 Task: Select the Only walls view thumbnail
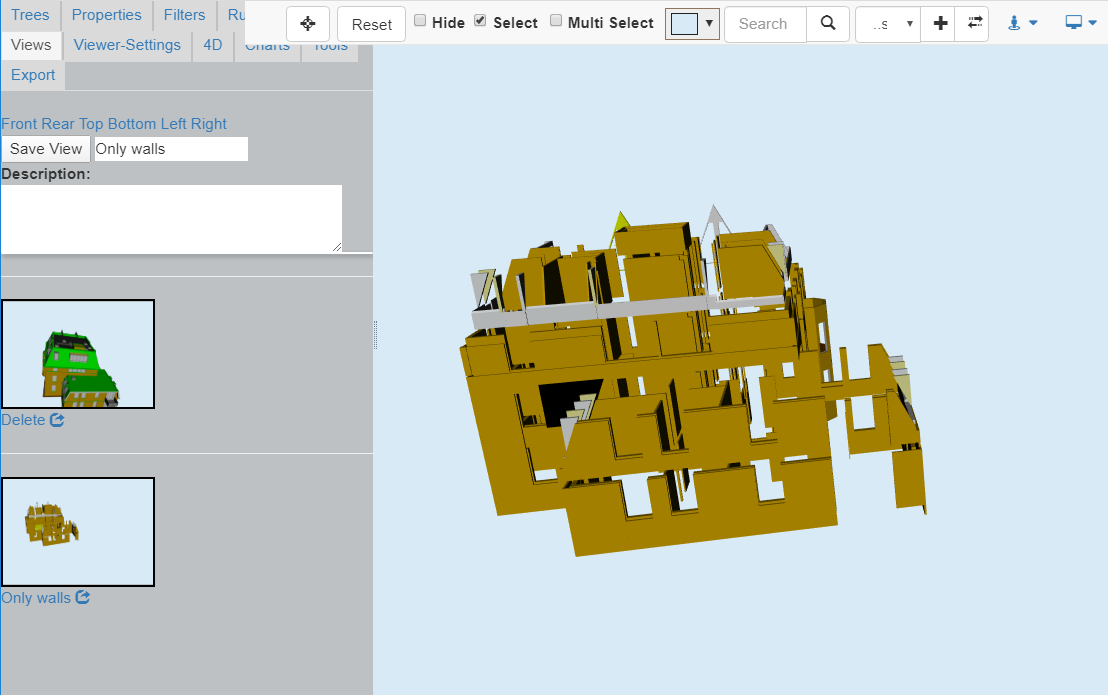78,531
